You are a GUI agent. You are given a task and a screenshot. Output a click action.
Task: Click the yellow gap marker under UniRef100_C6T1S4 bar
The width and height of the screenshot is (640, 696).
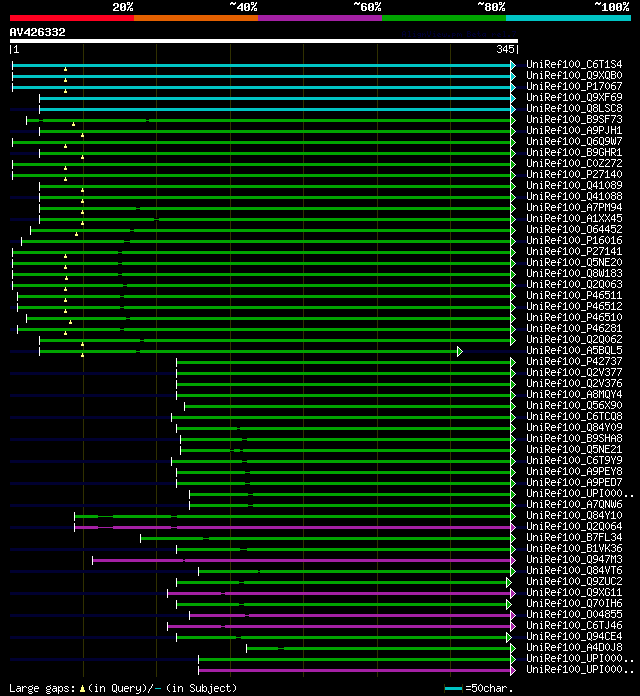pos(65,69)
